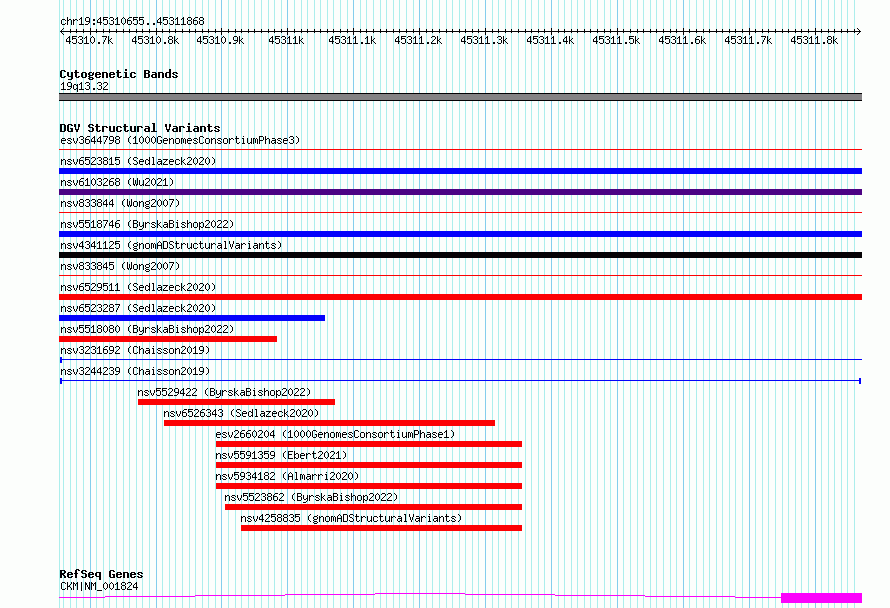The width and height of the screenshot is (890, 608).
Task: Click the 45310.7k ruler tick label
Action: tap(89, 40)
